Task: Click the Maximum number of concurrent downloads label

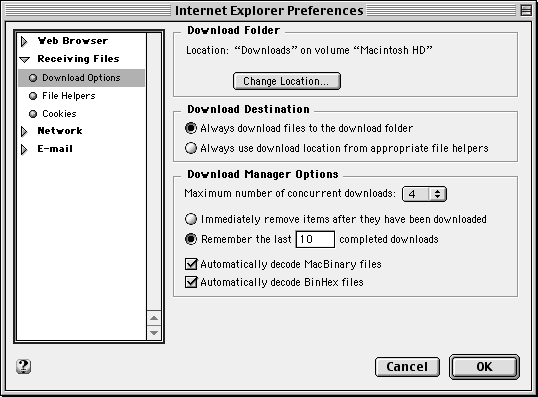Action: point(290,193)
